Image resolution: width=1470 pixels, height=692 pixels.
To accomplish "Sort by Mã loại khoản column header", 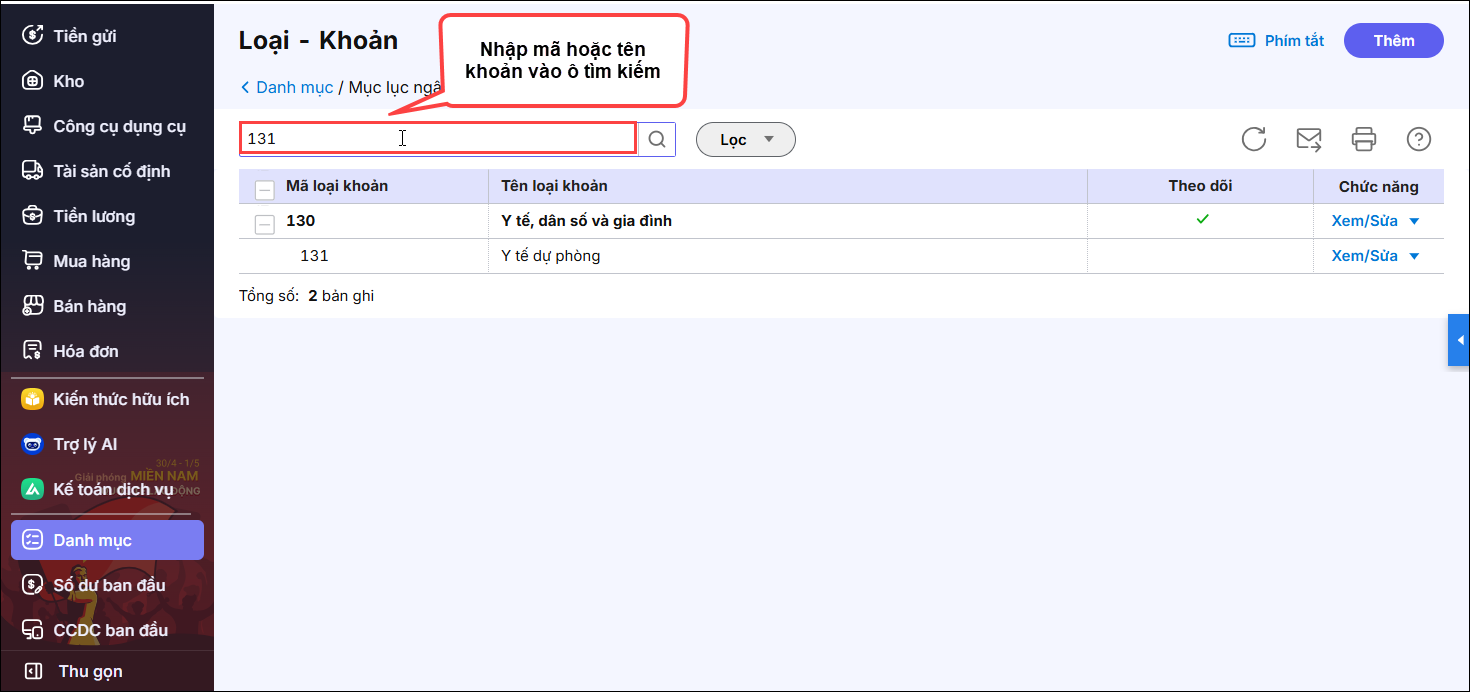I will (x=336, y=186).
